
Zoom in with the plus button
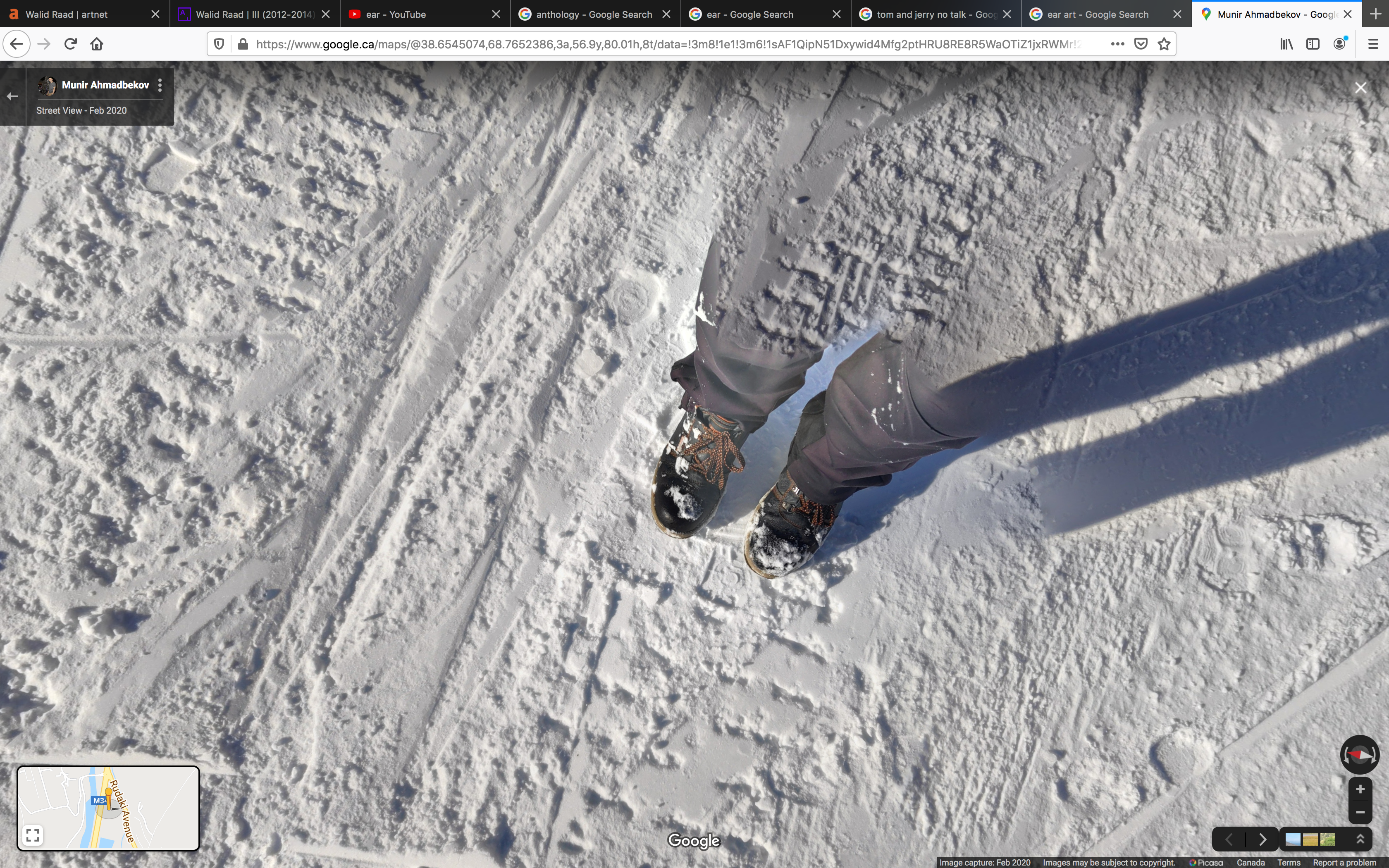(1360, 789)
